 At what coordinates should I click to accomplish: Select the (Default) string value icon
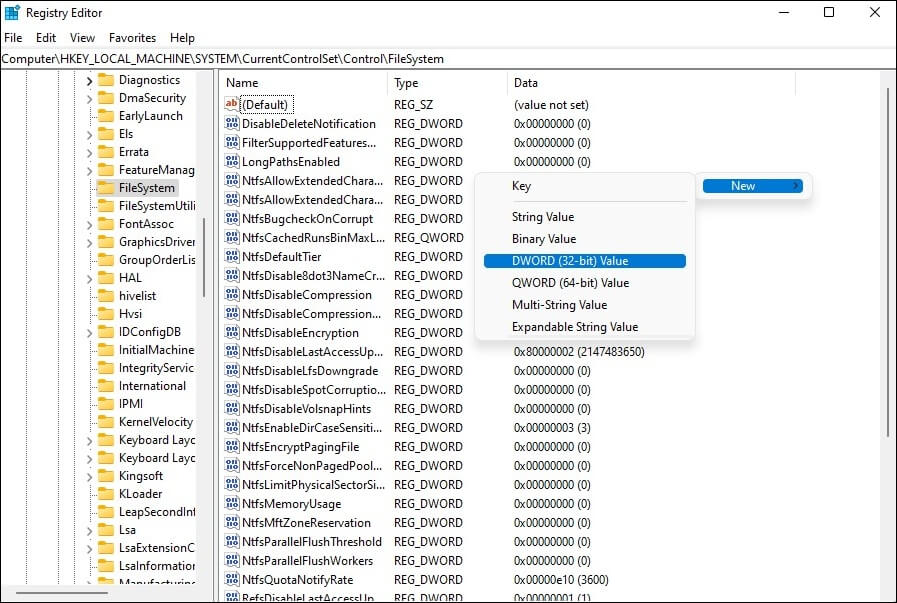point(232,105)
